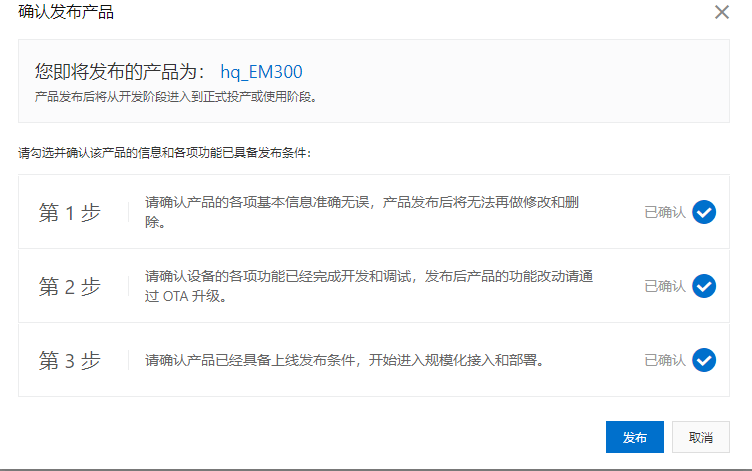This screenshot has width=752, height=471.
Task: Click the 第 2 步 label
Action: coord(70,286)
